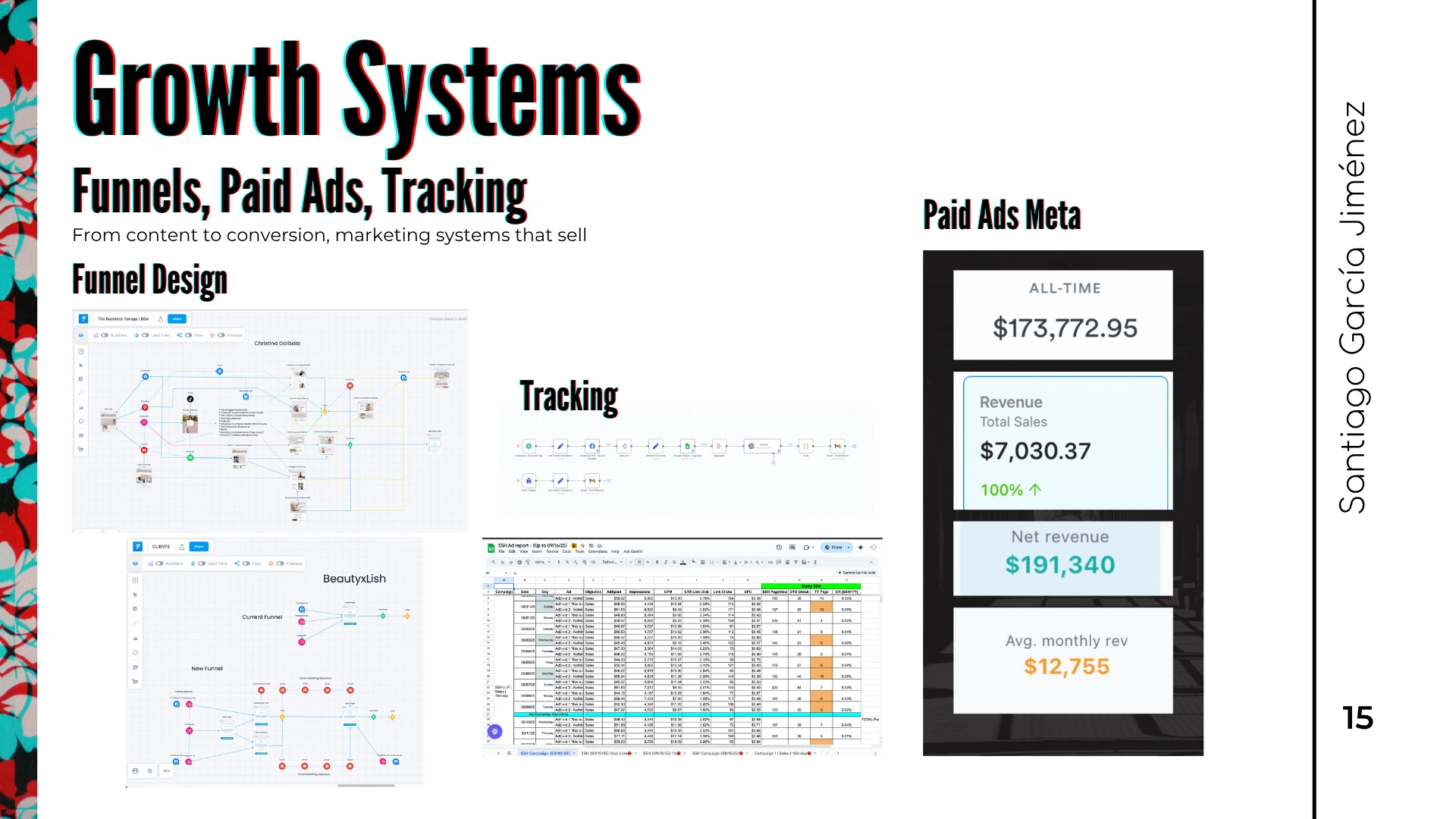Click Summarize this table in Sheets
This screenshot has height=819, width=1456.
858,573
